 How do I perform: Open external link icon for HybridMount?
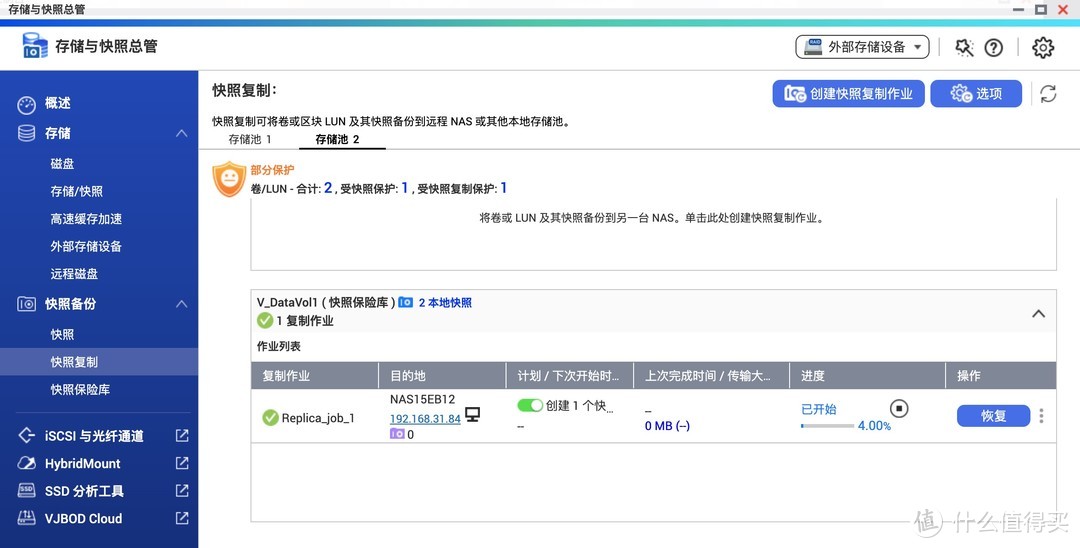pos(182,463)
